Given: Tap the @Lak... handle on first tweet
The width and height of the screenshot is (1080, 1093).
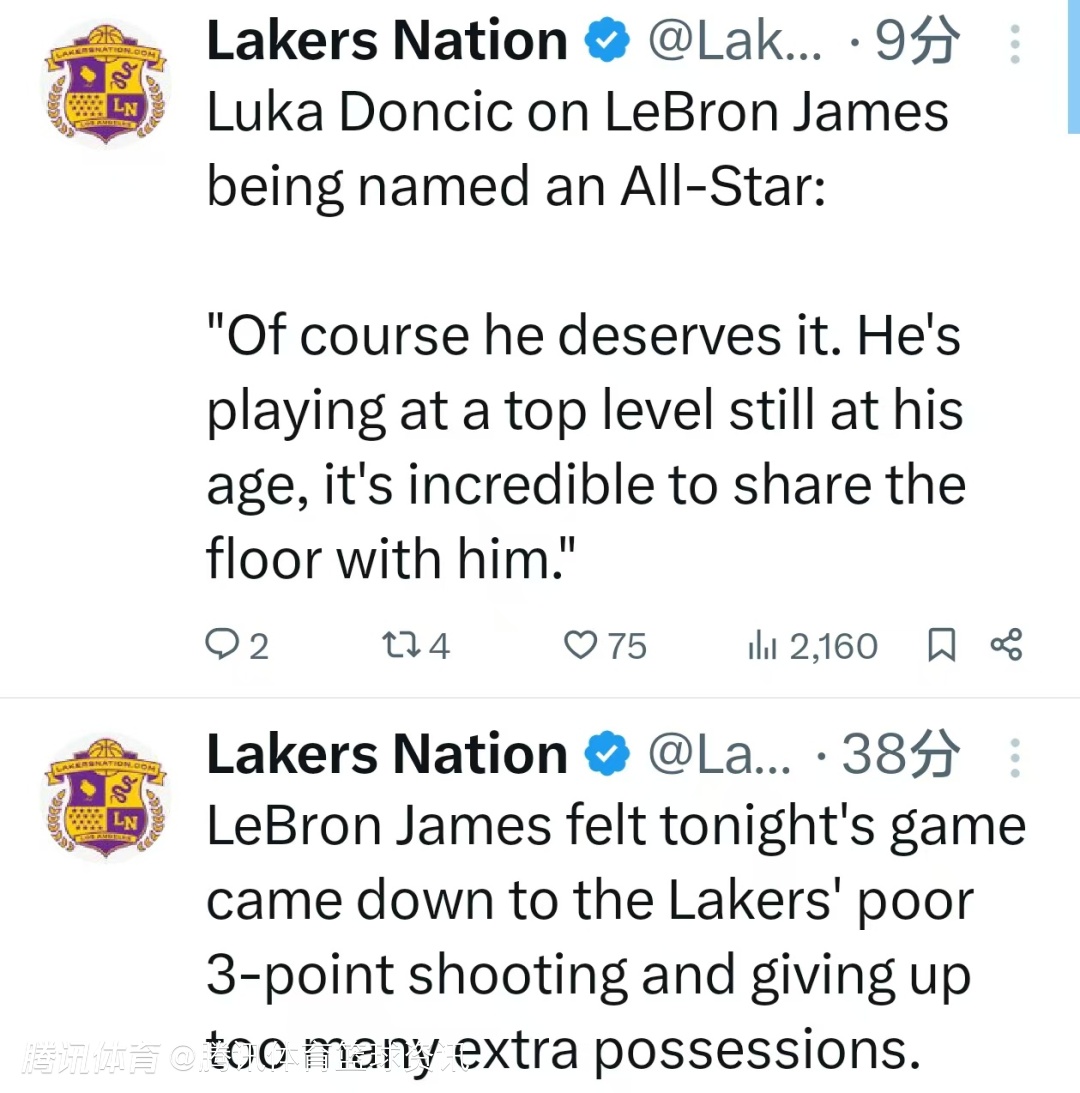Looking at the screenshot, I should coord(735,42).
